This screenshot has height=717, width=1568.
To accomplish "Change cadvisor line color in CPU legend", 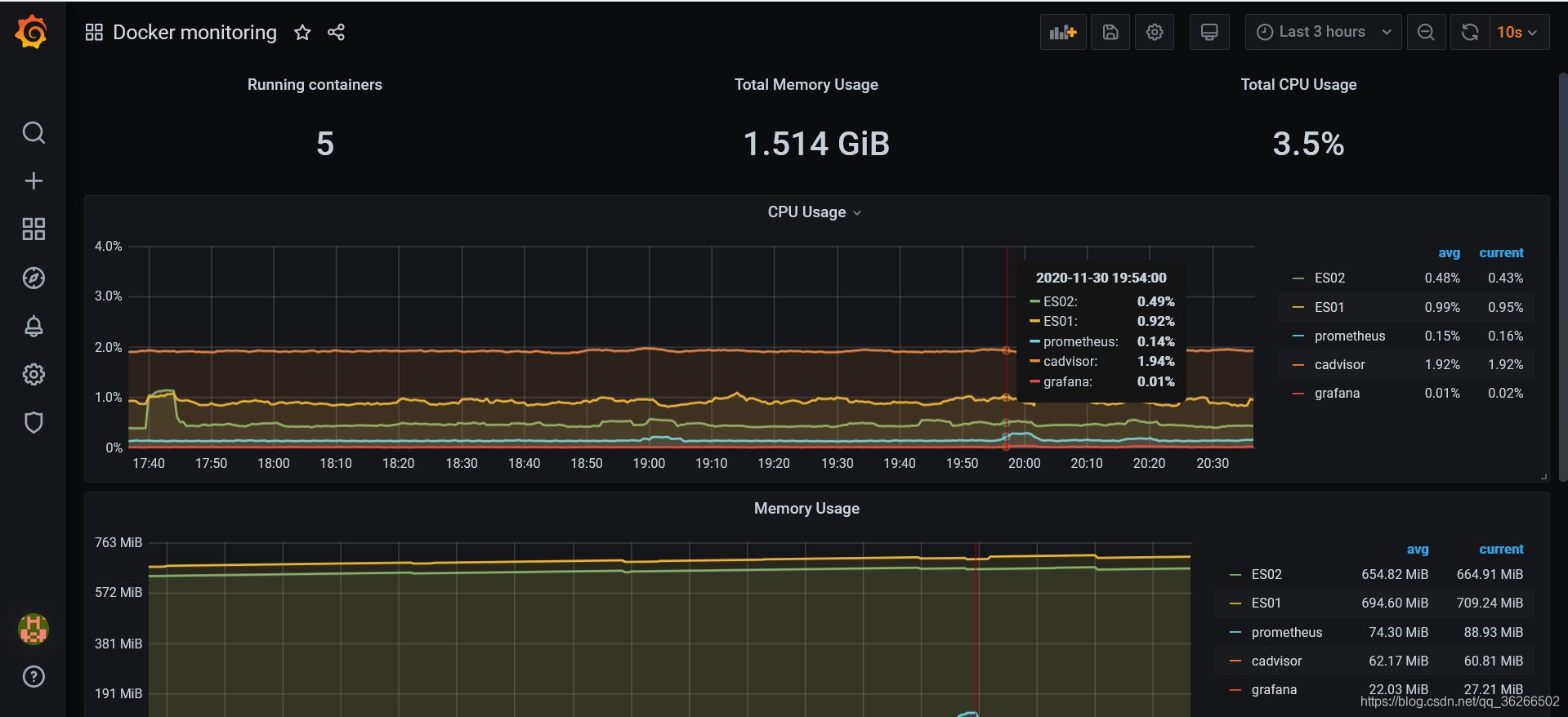I will pos(1298,365).
